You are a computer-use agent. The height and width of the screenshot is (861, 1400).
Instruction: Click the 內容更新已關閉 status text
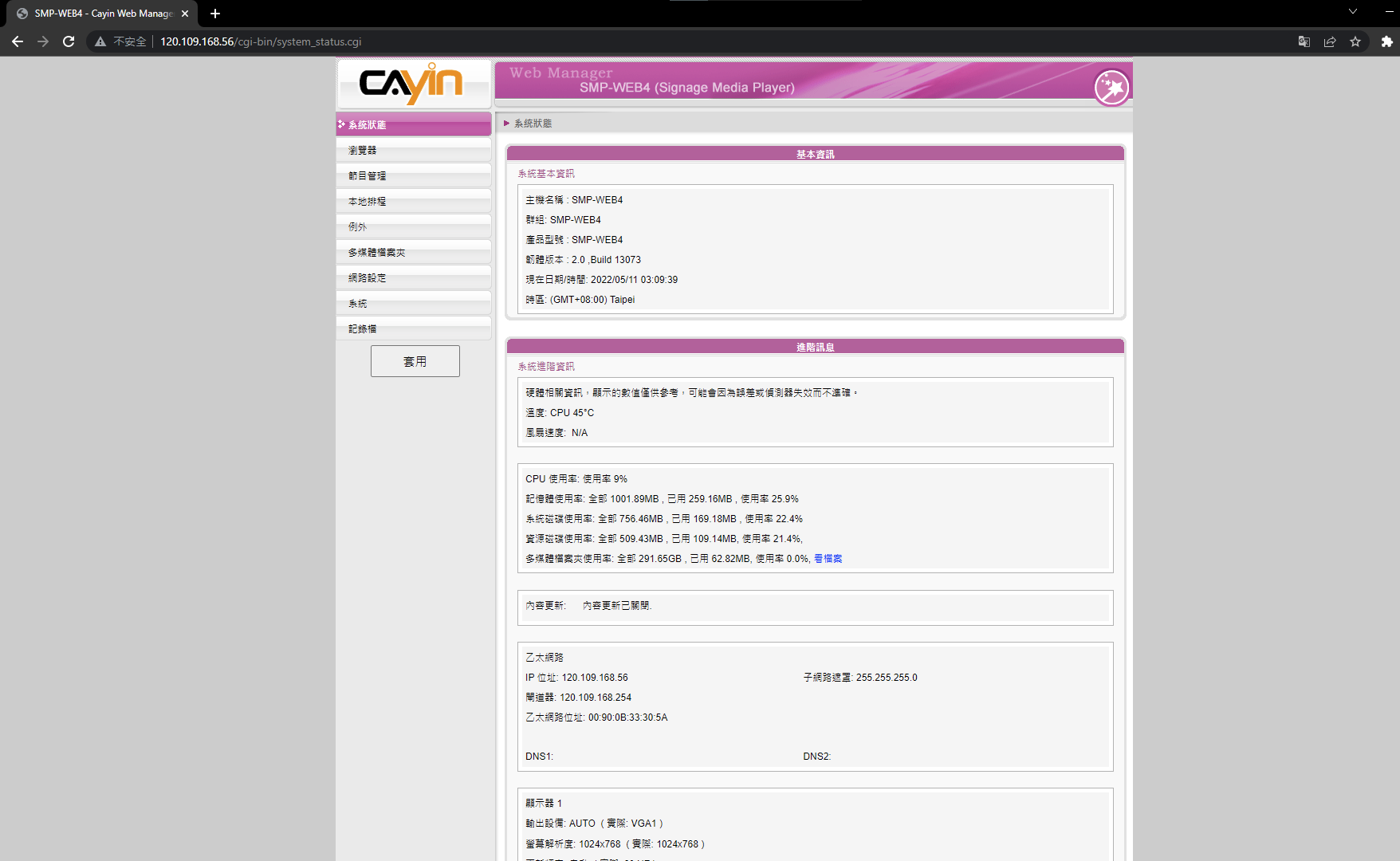pyautogui.click(x=617, y=606)
